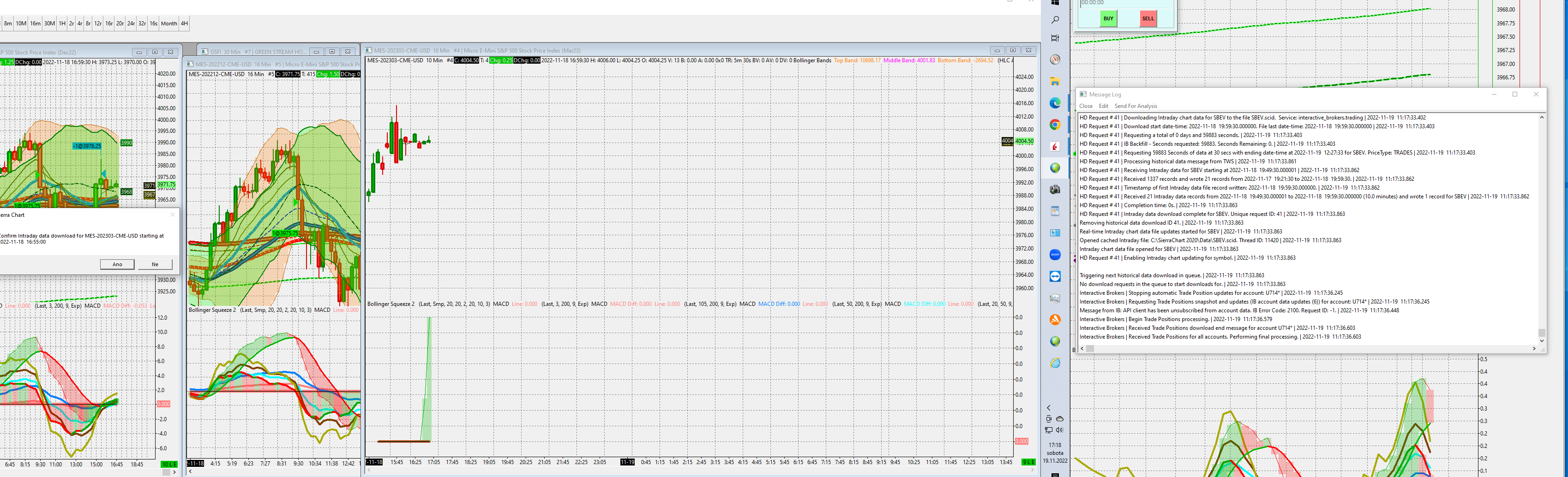
Task: Decline download with the Ne button
Action: (155, 265)
